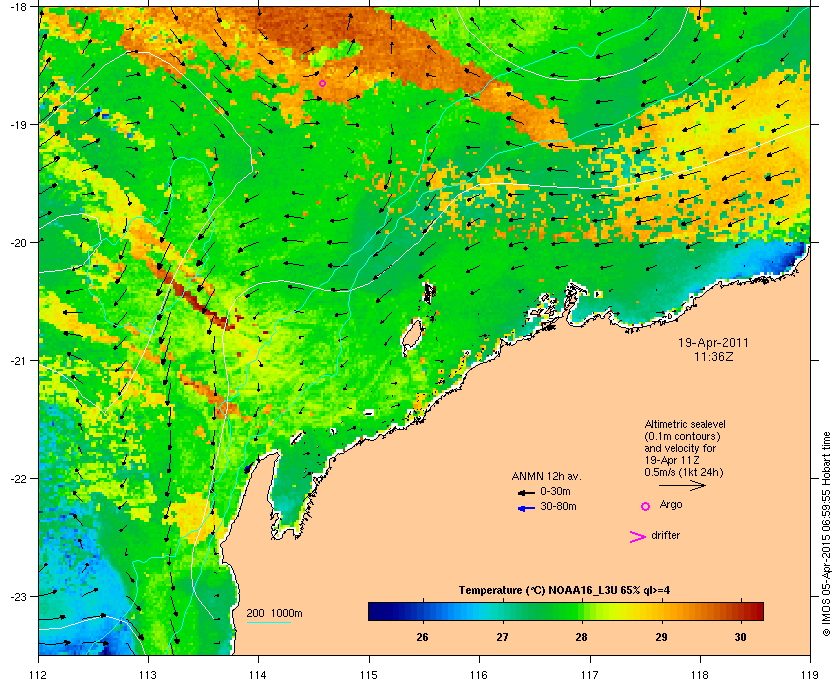Click the vertical IMOS Hobart time caption
This screenshot has width=840, height=680.
click(x=827, y=536)
